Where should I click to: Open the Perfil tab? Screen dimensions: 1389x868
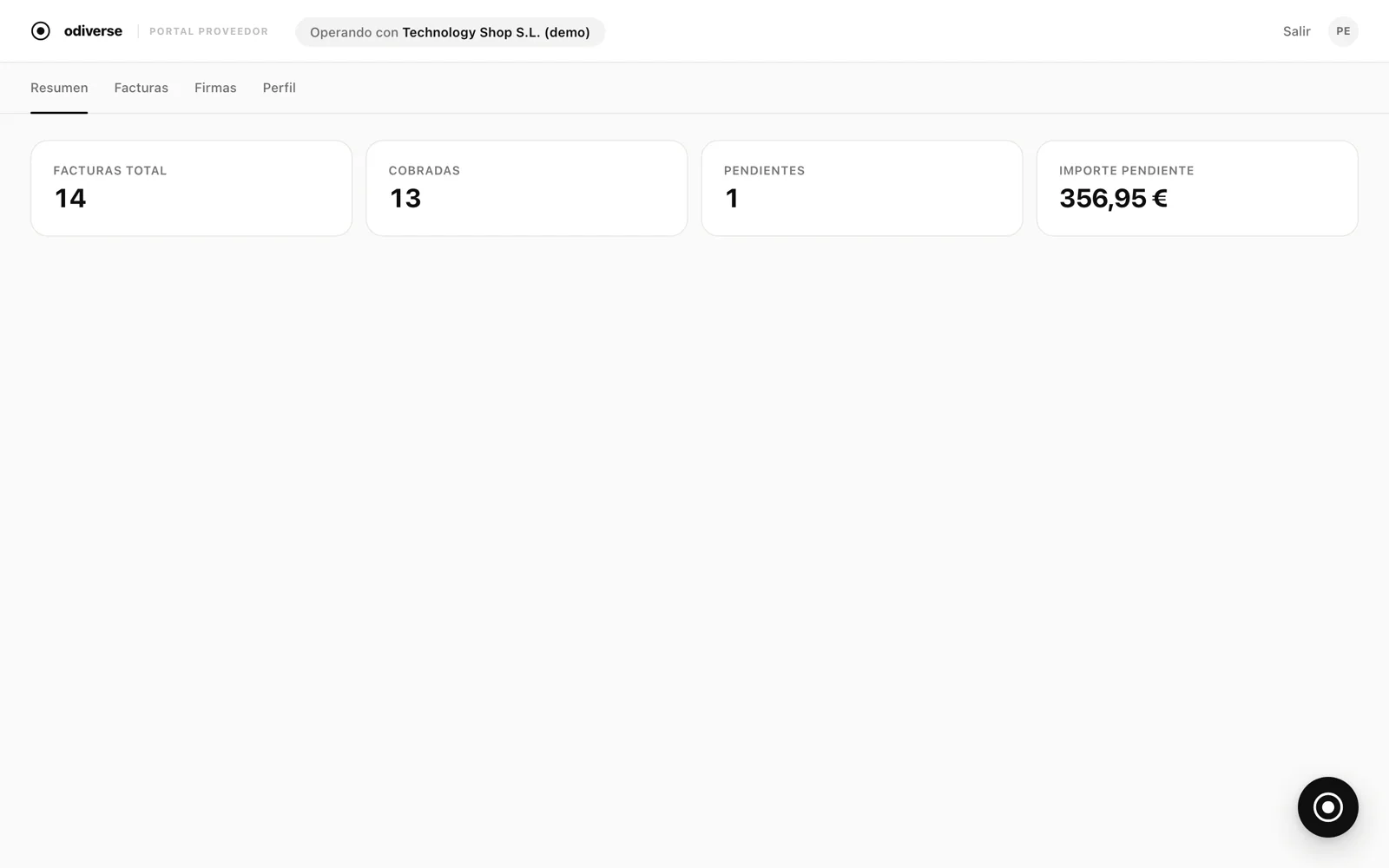279,88
